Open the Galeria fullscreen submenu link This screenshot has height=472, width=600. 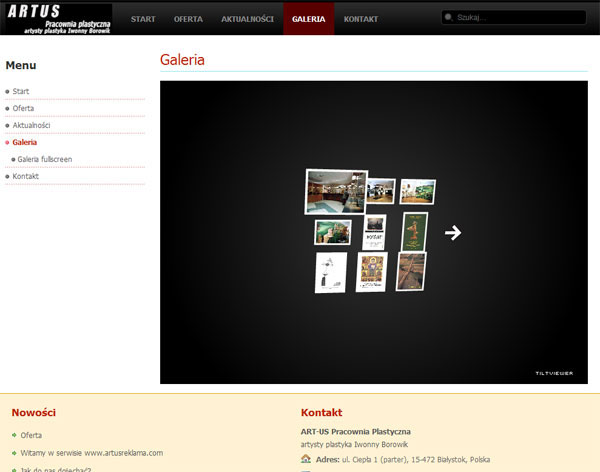tap(44, 159)
